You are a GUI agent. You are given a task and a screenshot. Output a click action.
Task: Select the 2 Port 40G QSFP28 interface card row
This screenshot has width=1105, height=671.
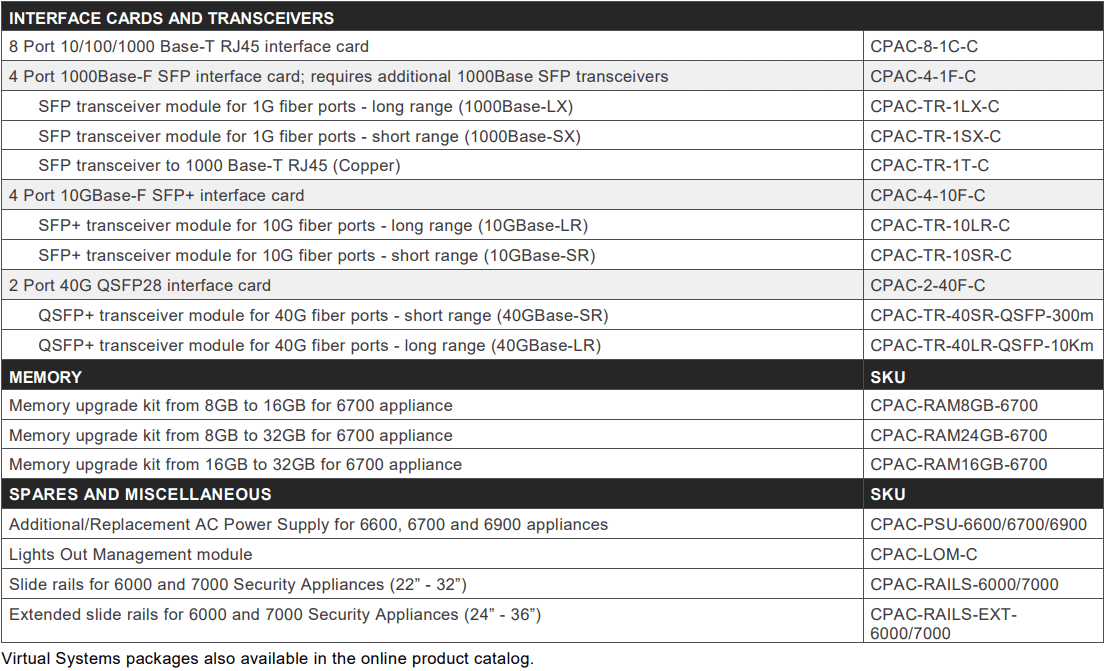(x=140, y=285)
